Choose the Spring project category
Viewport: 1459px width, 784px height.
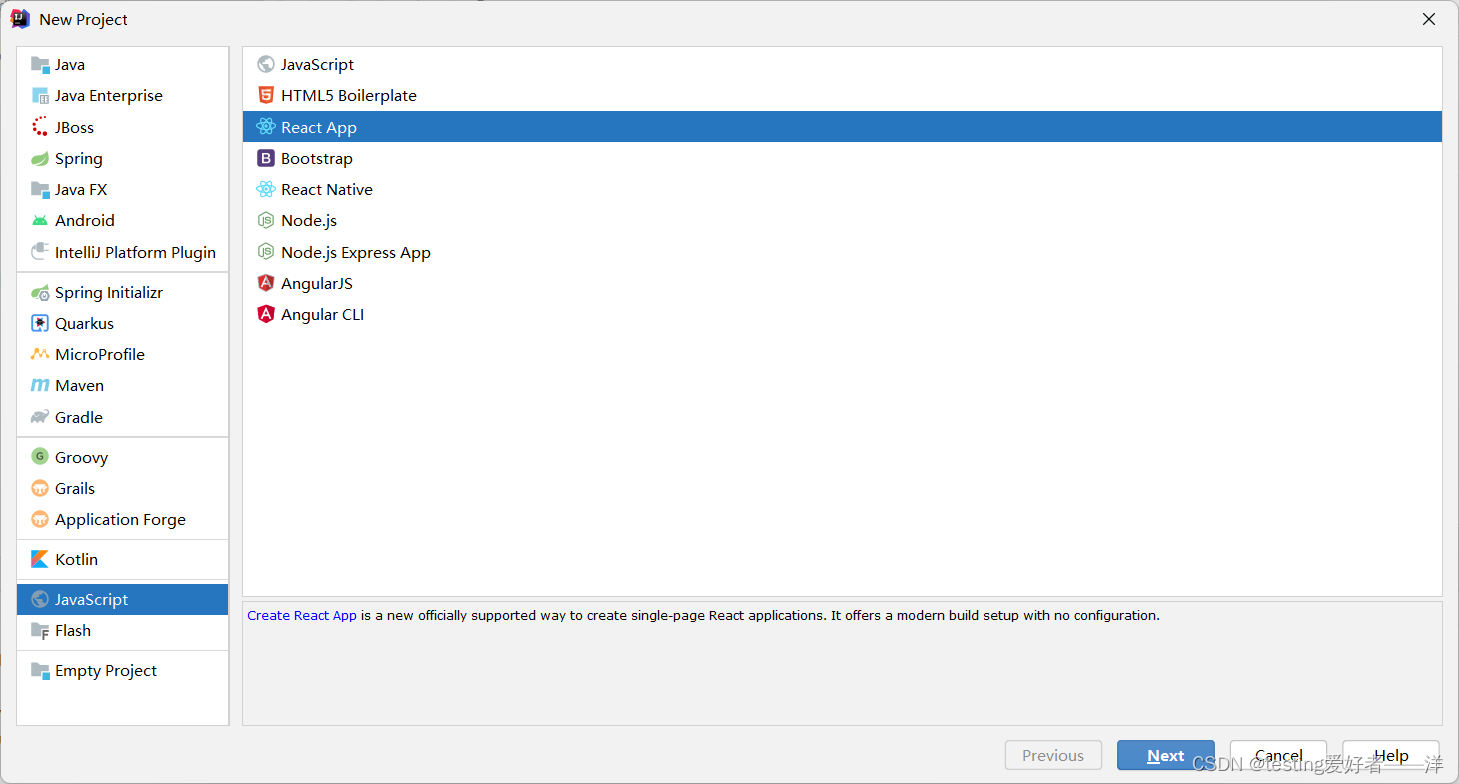coord(123,159)
